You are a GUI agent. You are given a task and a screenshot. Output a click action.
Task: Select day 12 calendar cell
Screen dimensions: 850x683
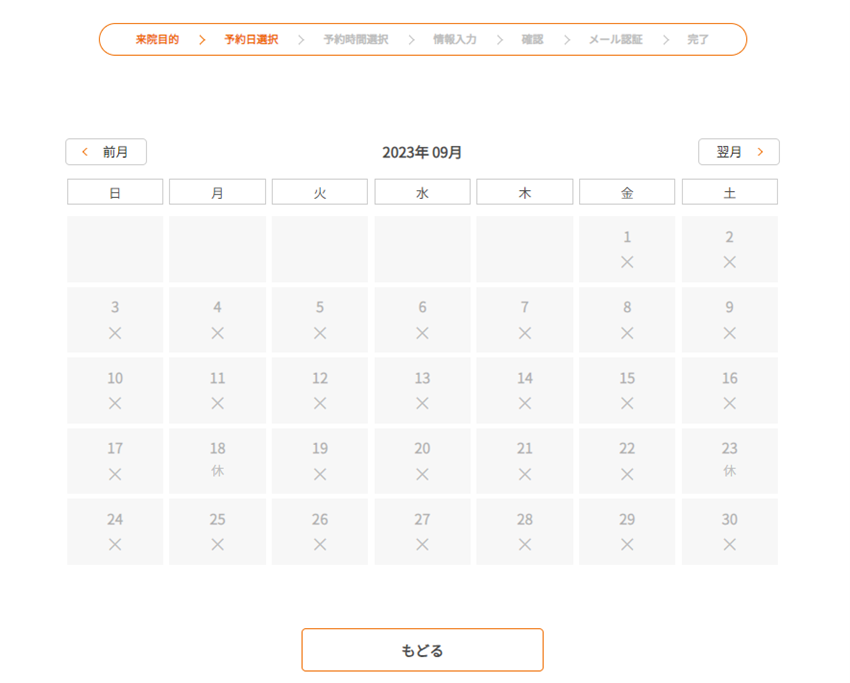320,390
